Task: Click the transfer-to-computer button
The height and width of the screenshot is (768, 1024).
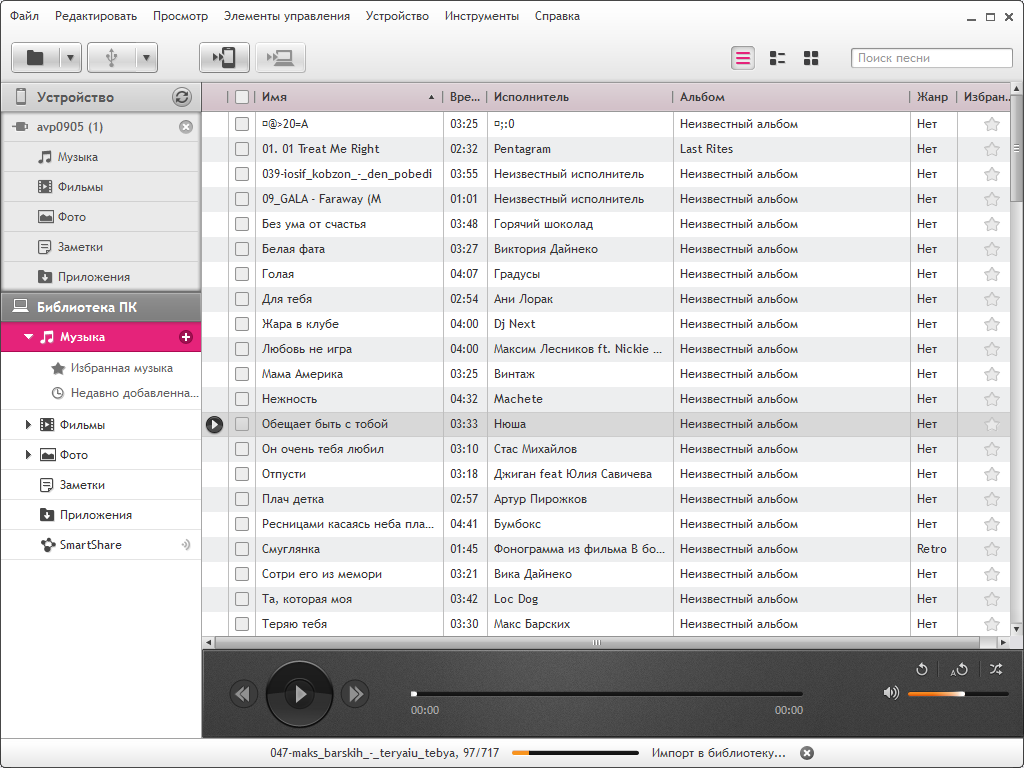Action: pos(281,58)
